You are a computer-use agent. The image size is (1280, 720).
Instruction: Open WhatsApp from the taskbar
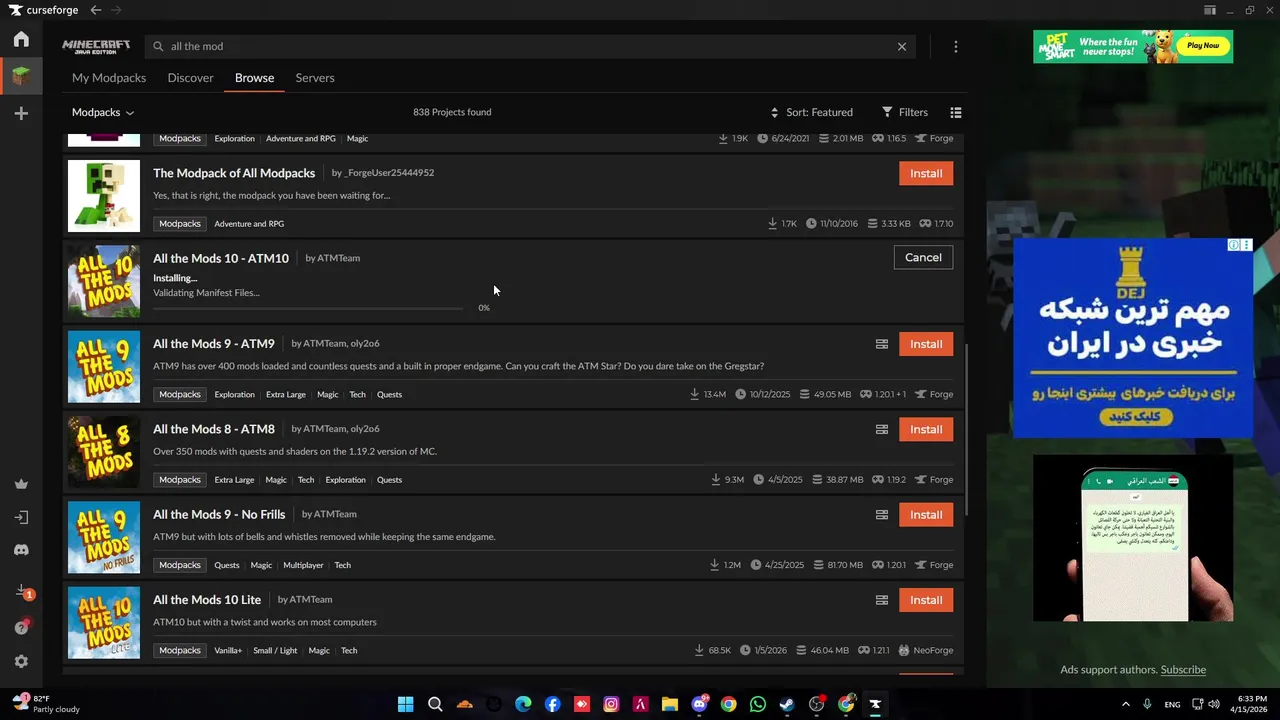[x=757, y=704]
